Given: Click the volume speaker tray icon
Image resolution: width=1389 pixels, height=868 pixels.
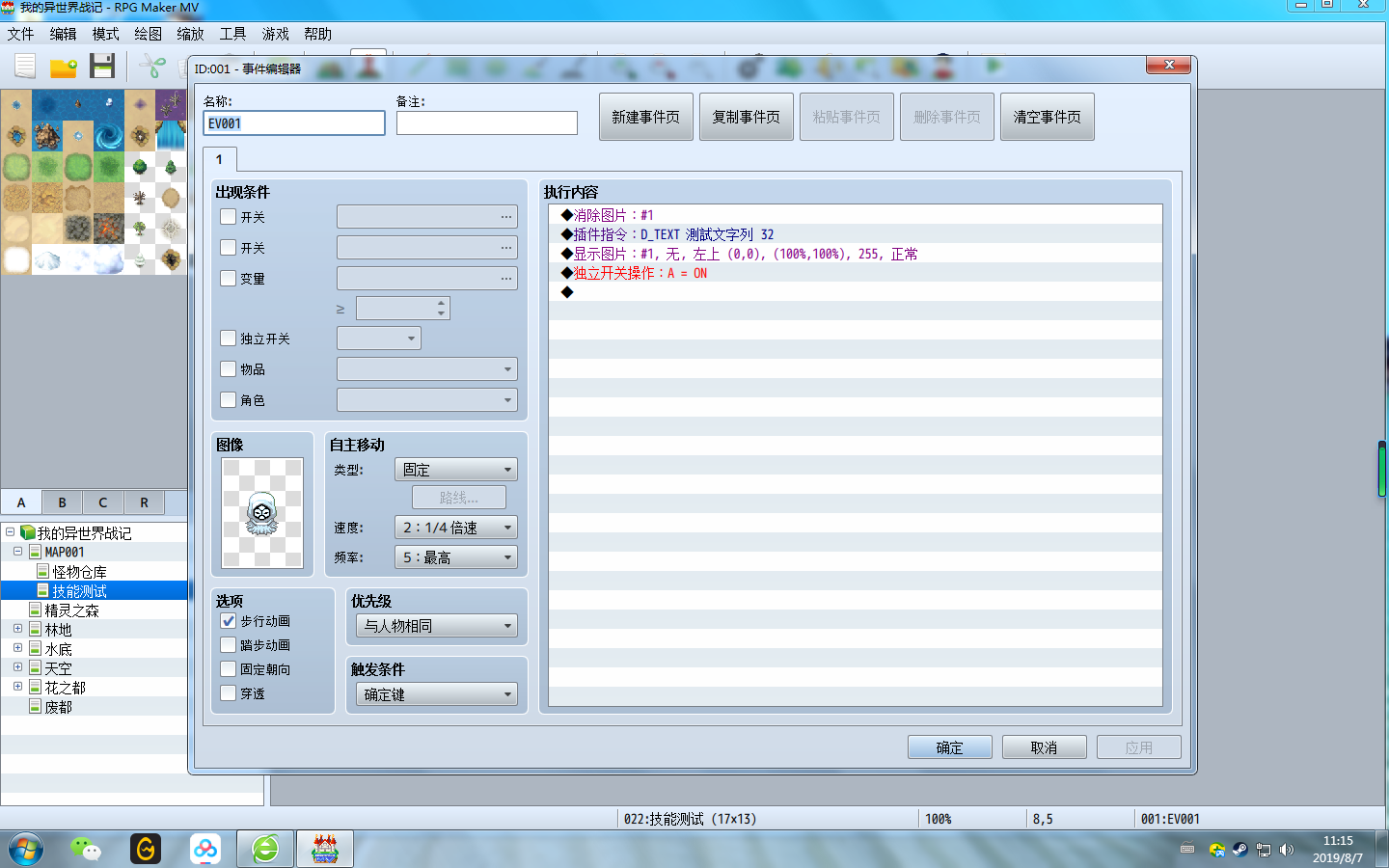Looking at the screenshot, I should 1287,850.
